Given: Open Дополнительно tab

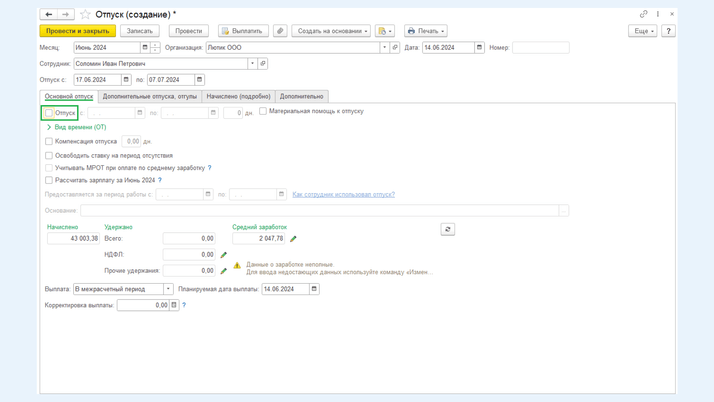Looking at the screenshot, I should point(301,97).
